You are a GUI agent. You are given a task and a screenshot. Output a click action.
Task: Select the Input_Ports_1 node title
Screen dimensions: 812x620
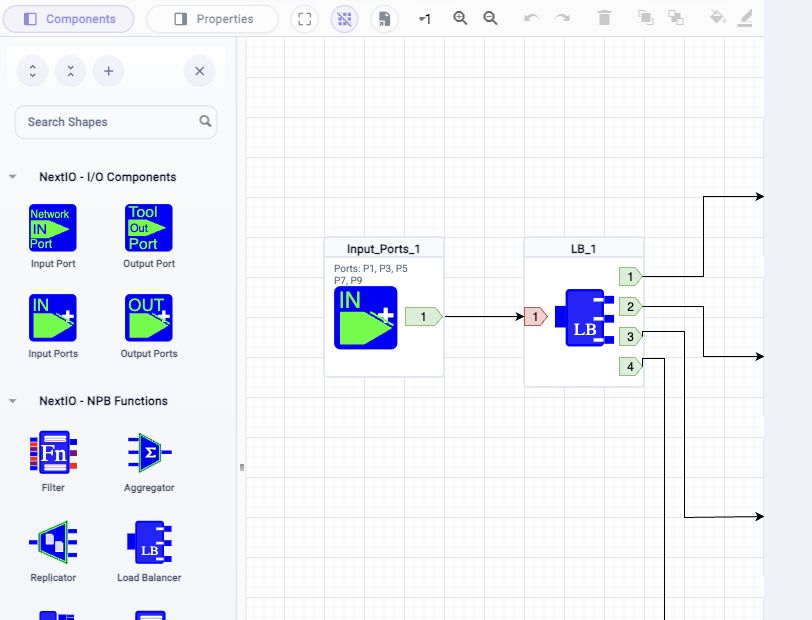coord(383,249)
